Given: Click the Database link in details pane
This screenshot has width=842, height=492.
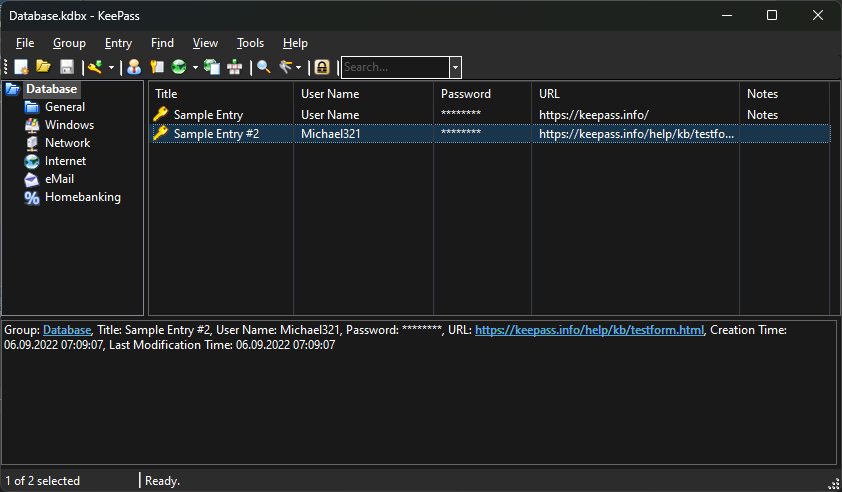Looking at the screenshot, I should (67, 330).
